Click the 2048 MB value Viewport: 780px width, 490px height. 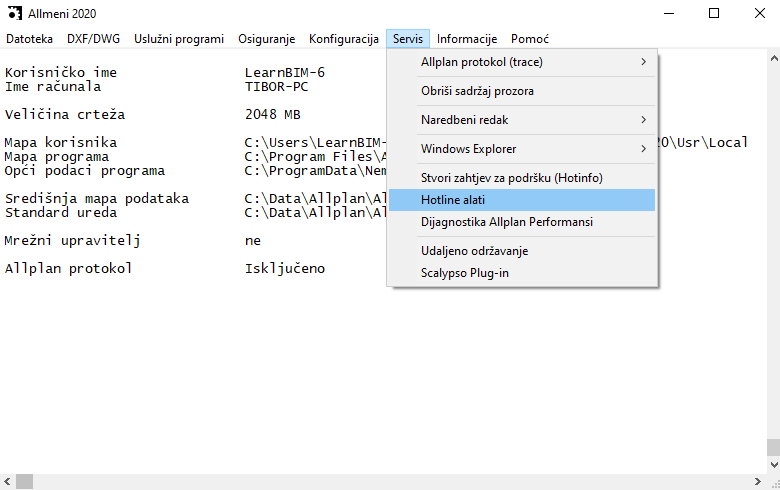(x=273, y=114)
